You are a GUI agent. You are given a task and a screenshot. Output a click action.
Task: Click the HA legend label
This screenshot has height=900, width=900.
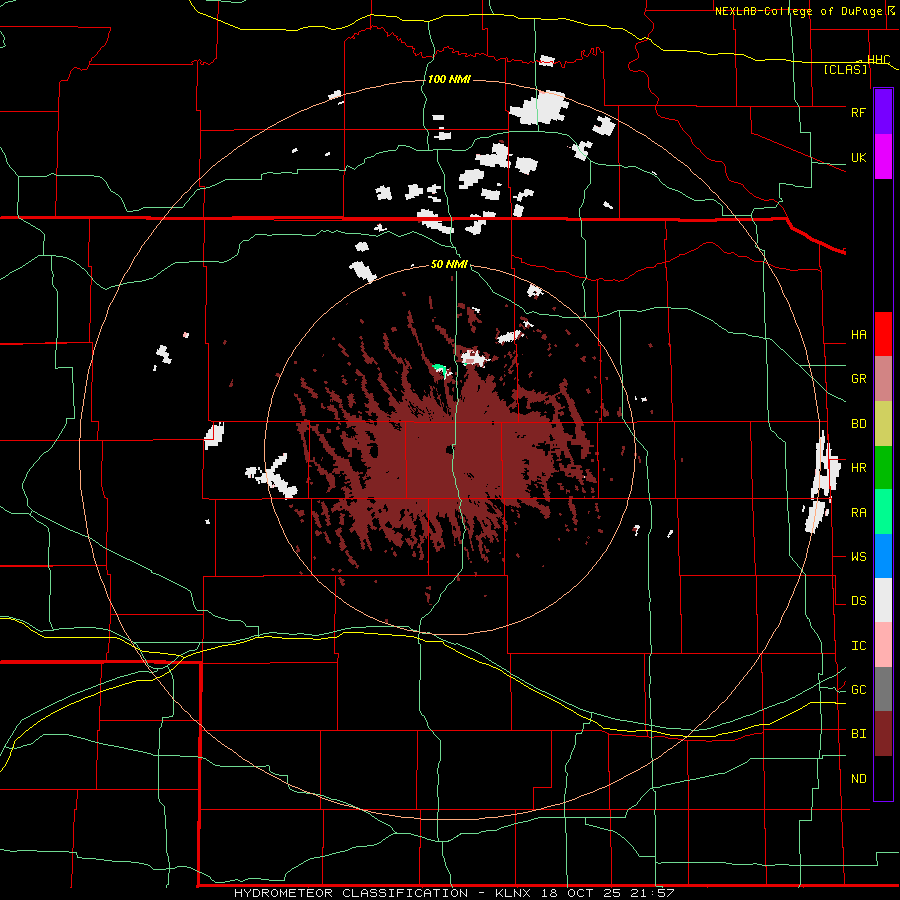point(858,335)
